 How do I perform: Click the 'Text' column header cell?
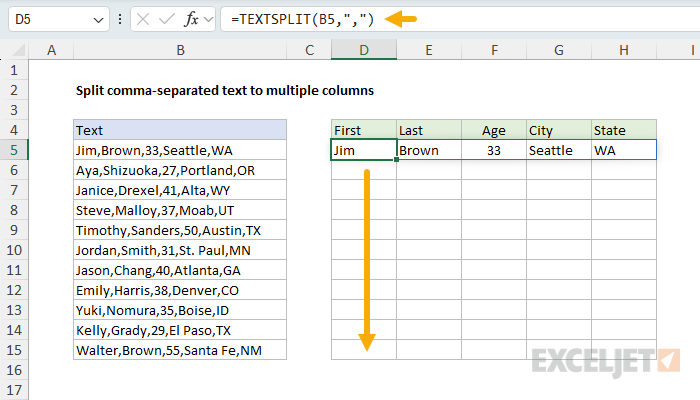tap(179, 130)
